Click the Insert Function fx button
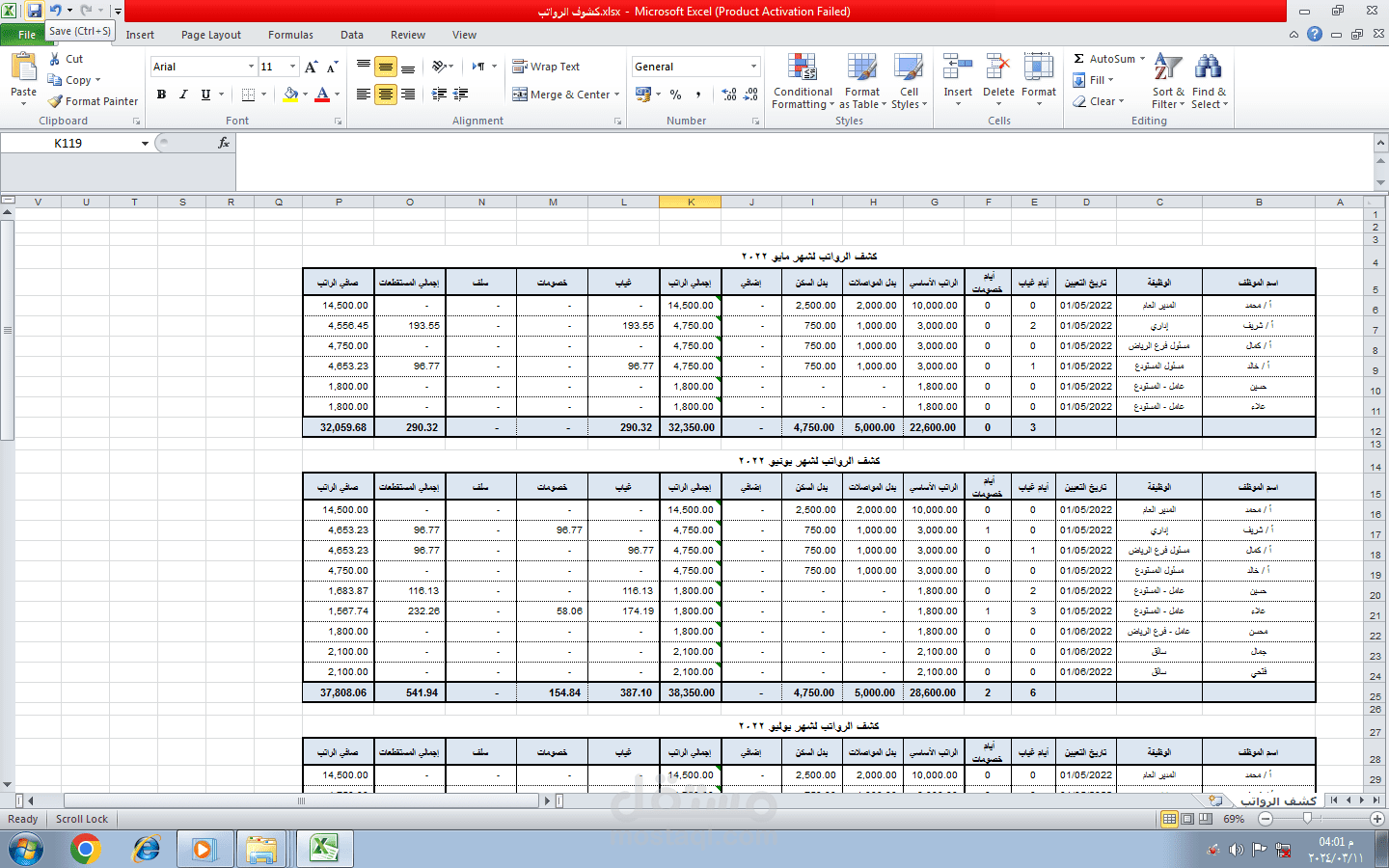 click(x=224, y=143)
